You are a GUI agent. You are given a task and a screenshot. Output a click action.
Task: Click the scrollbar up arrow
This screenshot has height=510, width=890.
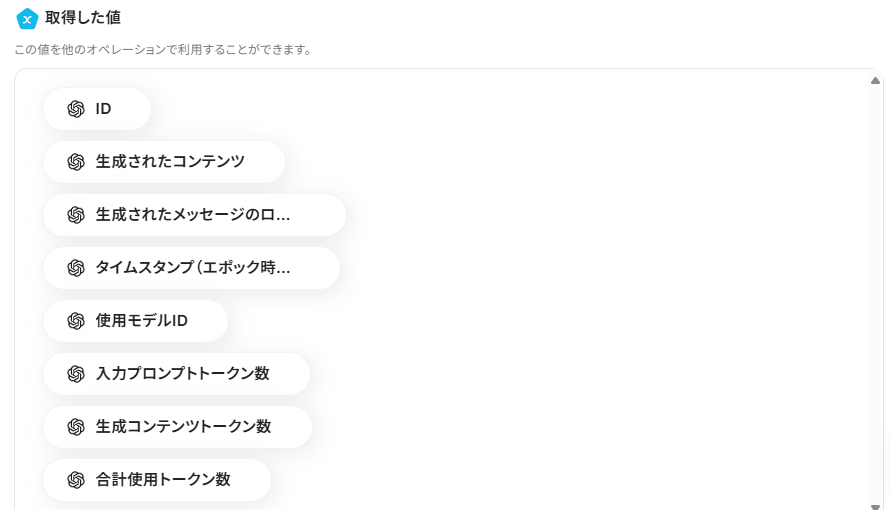[x=875, y=81]
